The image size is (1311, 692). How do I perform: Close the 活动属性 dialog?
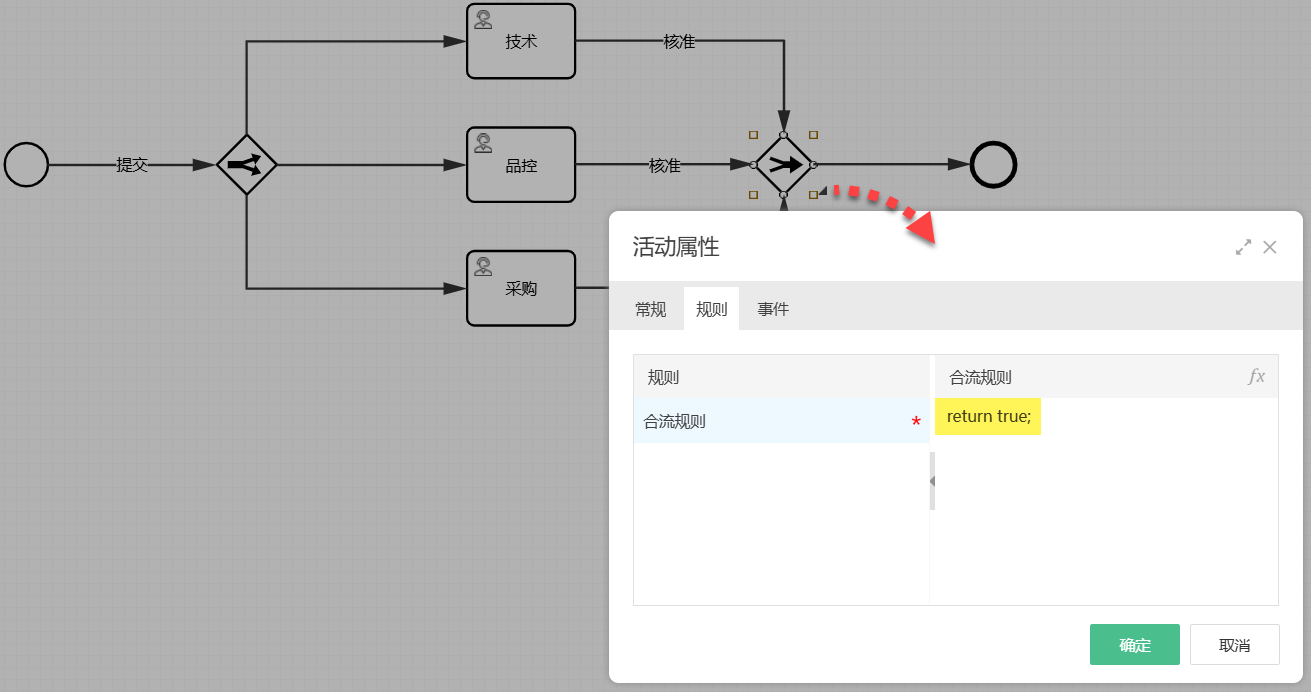1270,247
